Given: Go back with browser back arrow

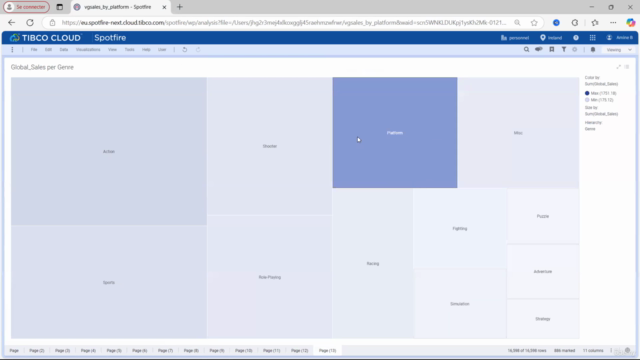Looking at the screenshot, I should click(x=11, y=22).
